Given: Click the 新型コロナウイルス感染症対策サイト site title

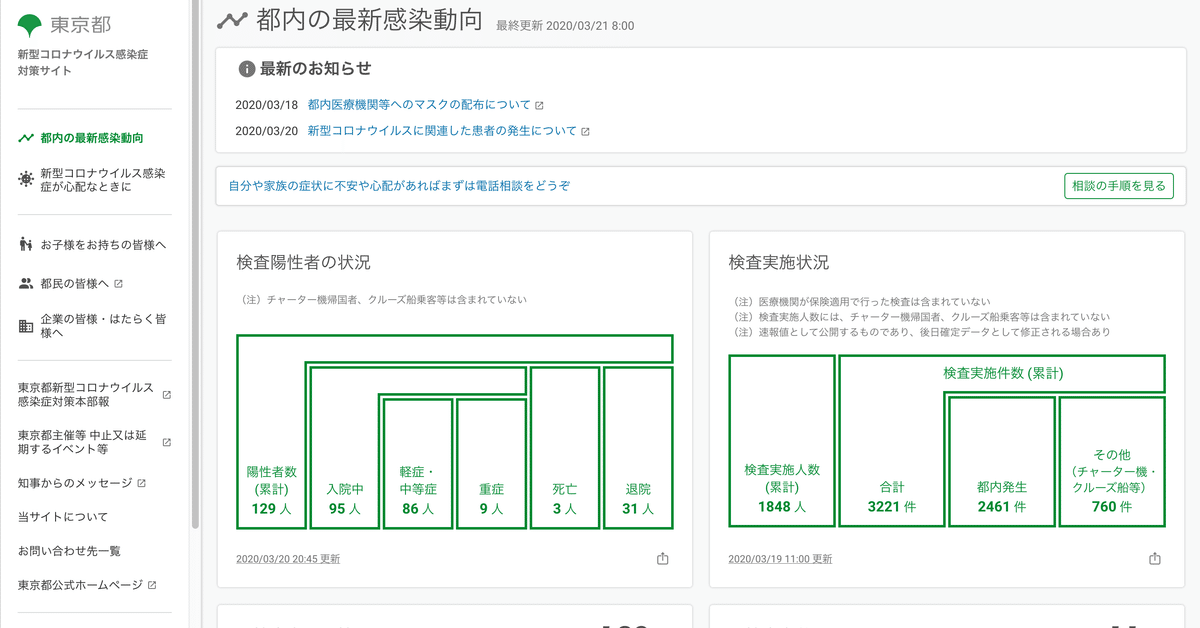Looking at the screenshot, I should [x=83, y=63].
